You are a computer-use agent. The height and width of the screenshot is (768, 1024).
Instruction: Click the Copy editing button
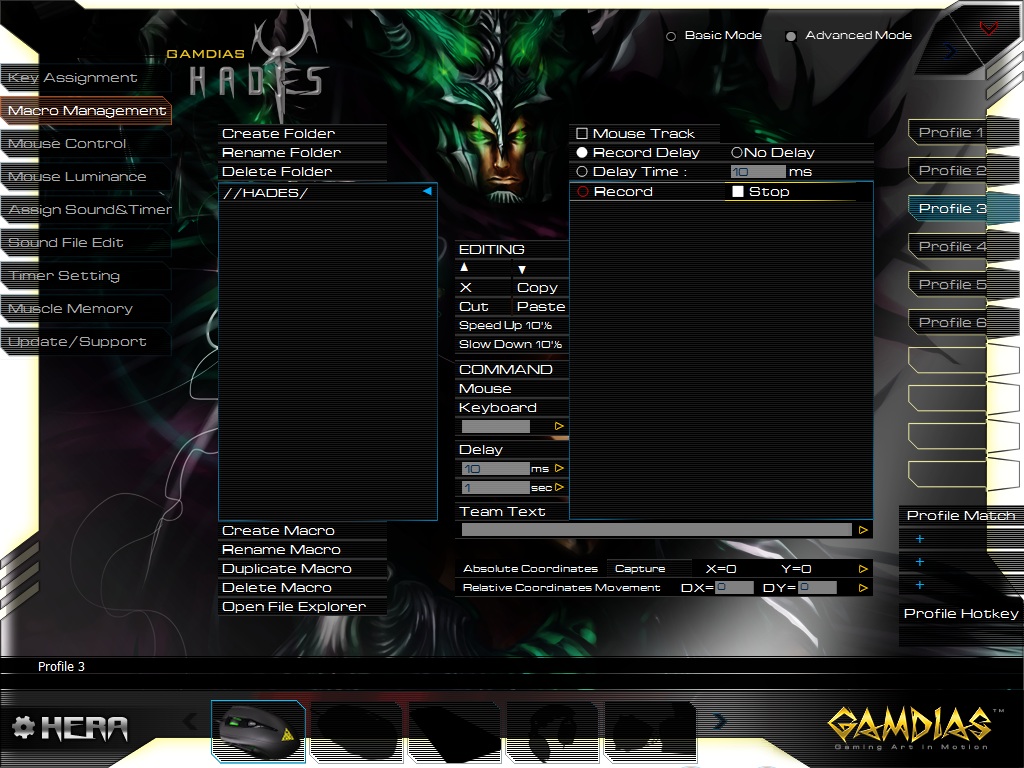coord(539,287)
